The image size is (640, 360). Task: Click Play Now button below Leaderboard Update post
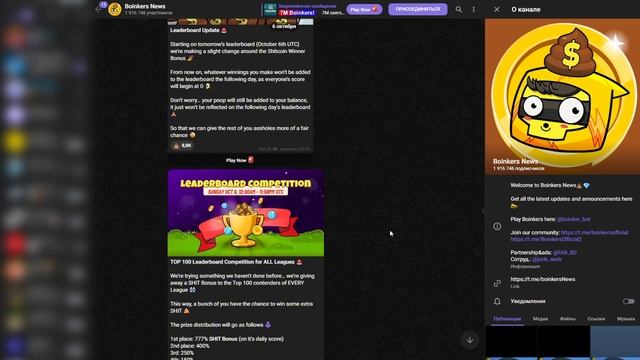click(x=240, y=160)
